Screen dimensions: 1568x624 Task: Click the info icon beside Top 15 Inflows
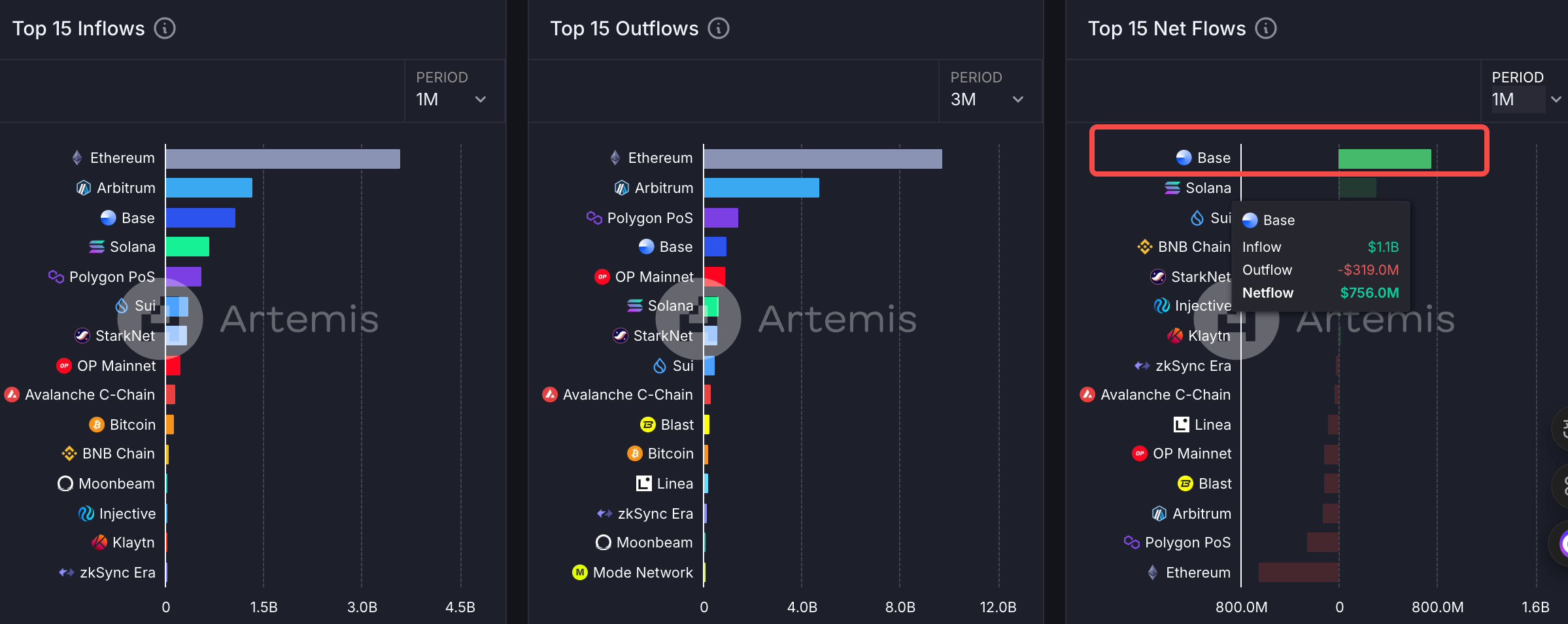[165, 29]
